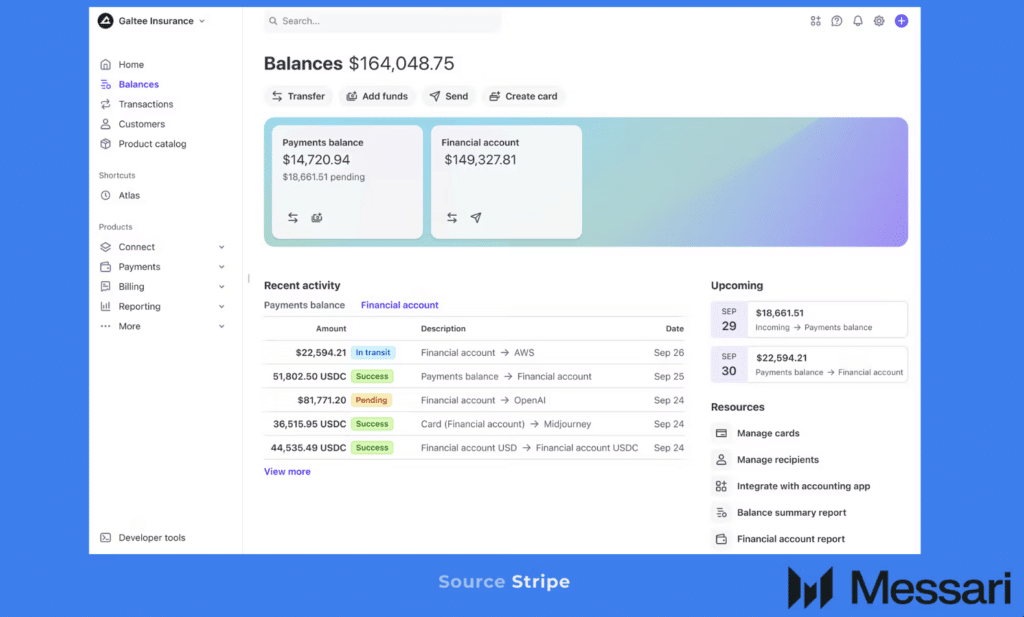Screen dimensions: 1024x617
Task: Click the $18,661.51 pending text
Action: click(x=324, y=177)
